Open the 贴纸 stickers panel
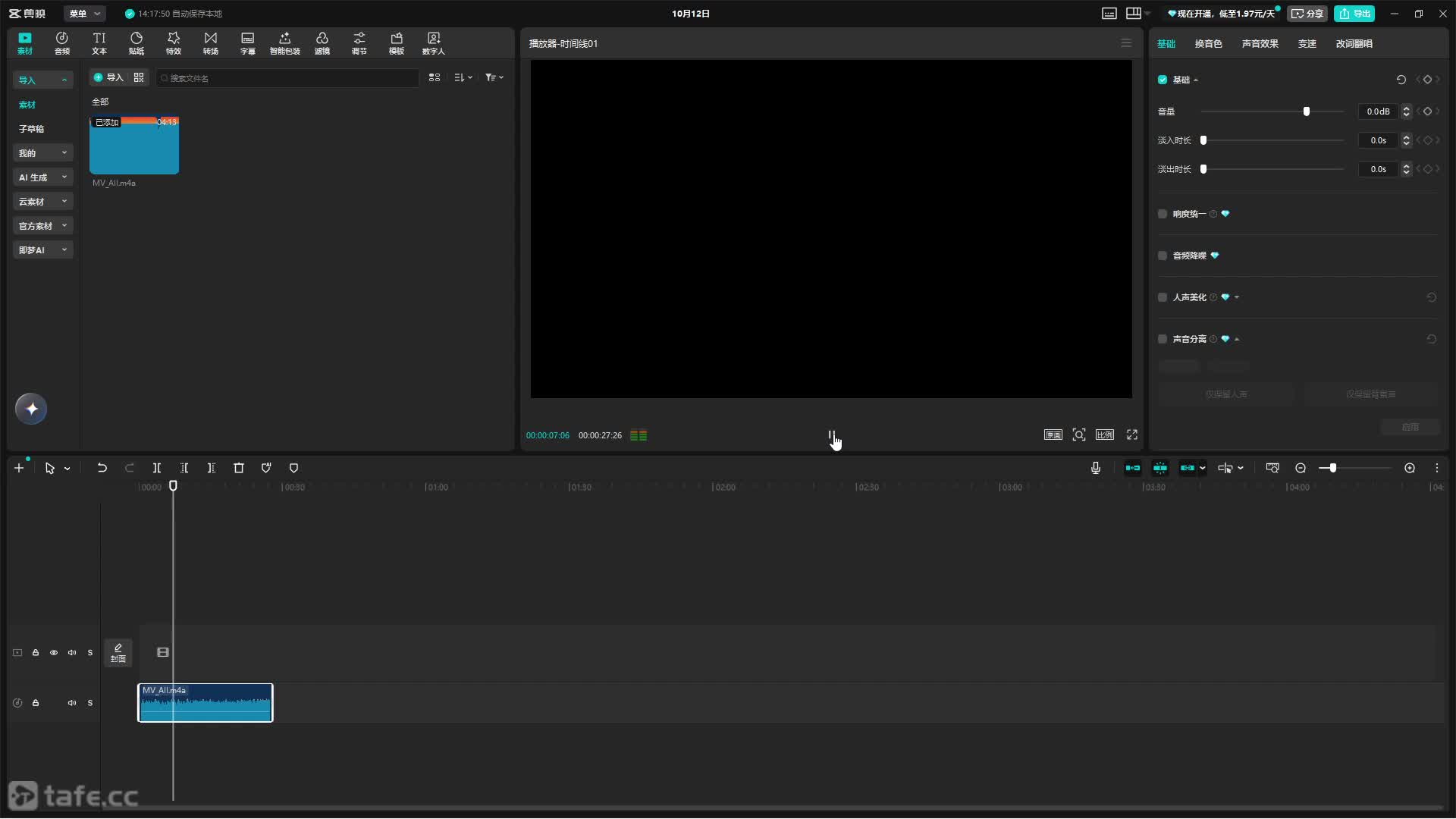This screenshot has height=819, width=1456. (x=136, y=43)
